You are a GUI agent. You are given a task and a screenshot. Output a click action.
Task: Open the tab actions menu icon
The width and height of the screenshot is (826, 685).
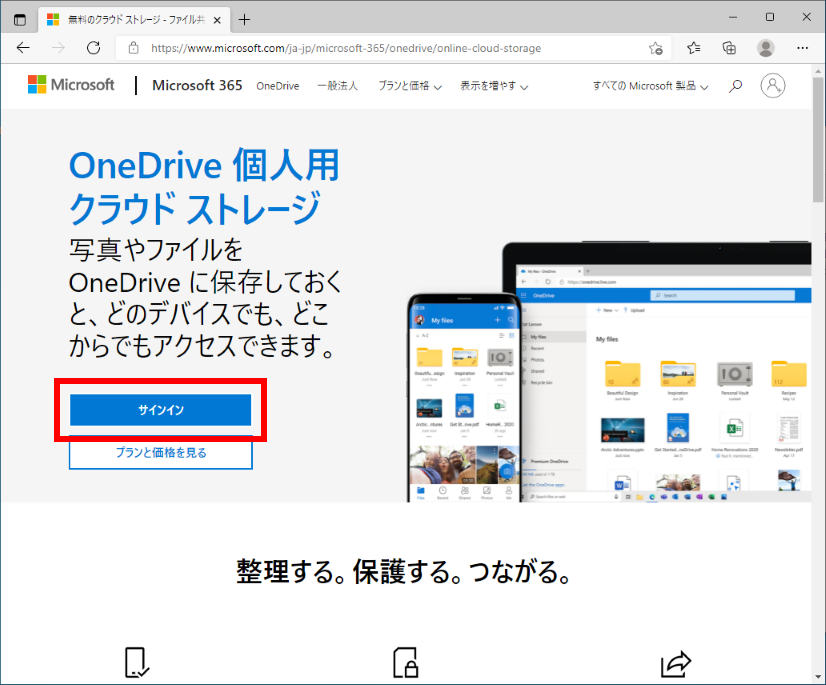(19, 20)
